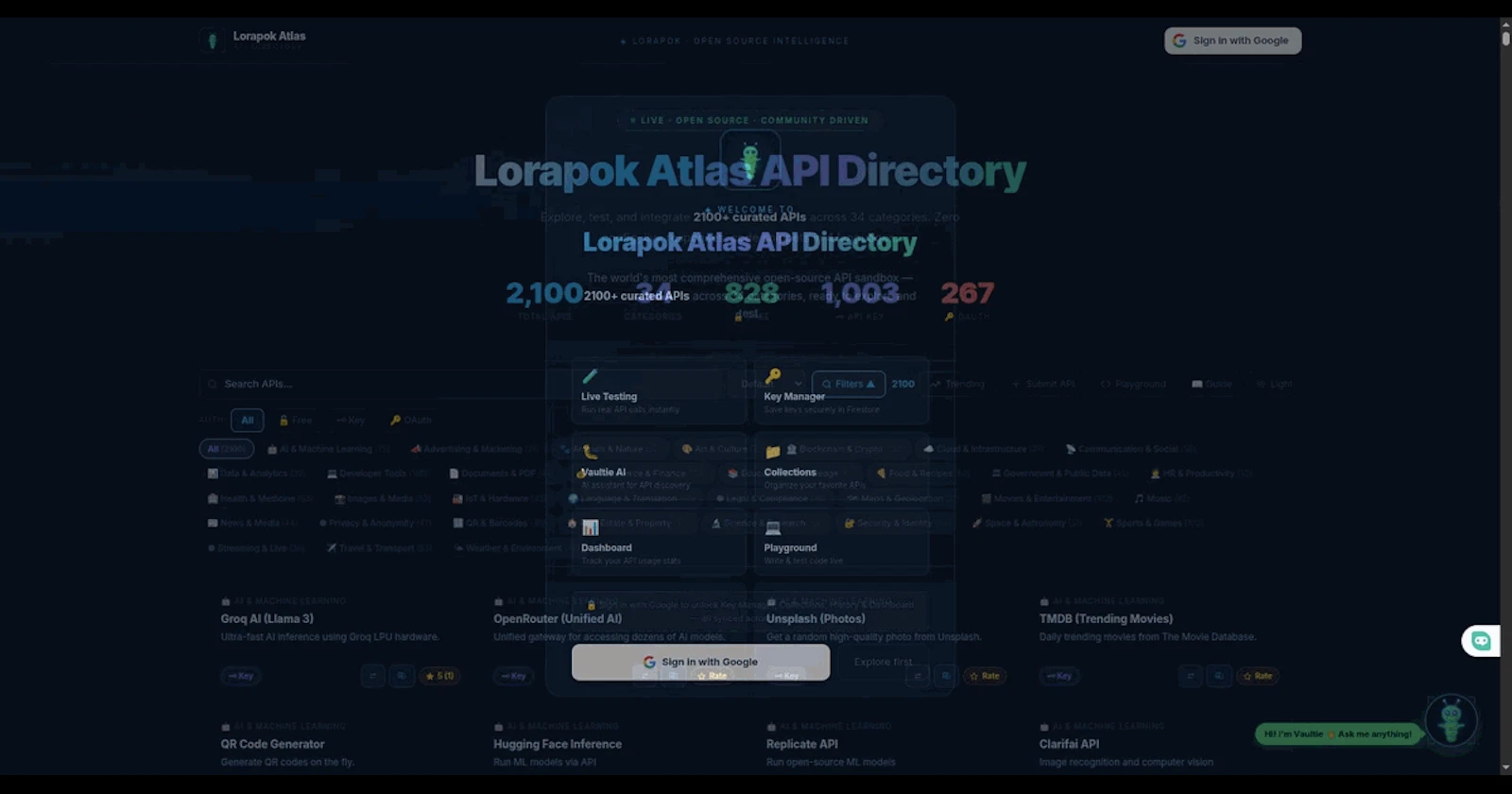Select Travel & Transport category chip

tap(379, 547)
